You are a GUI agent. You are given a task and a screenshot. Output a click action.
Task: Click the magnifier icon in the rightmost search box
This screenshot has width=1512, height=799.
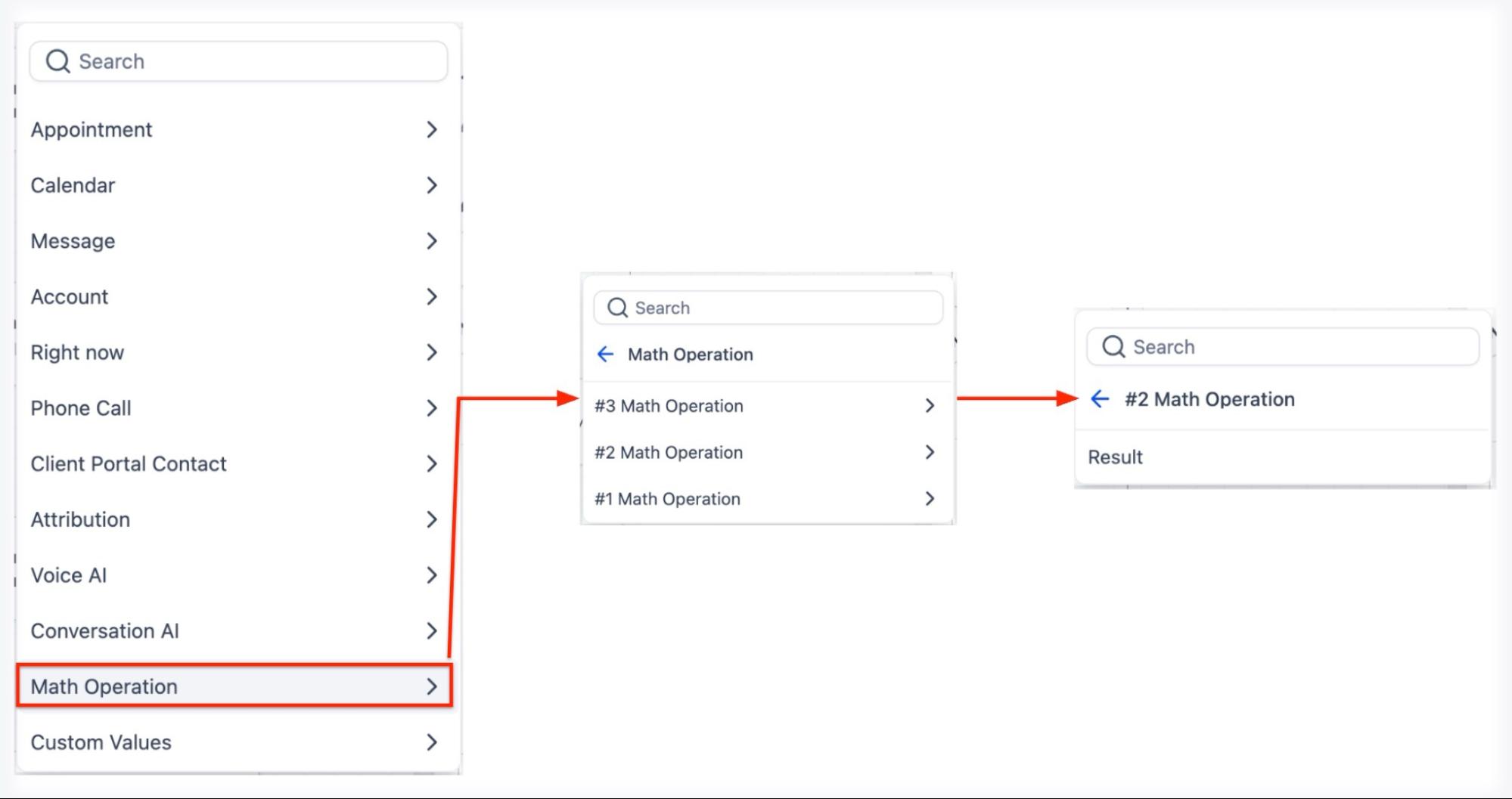[1113, 347]
